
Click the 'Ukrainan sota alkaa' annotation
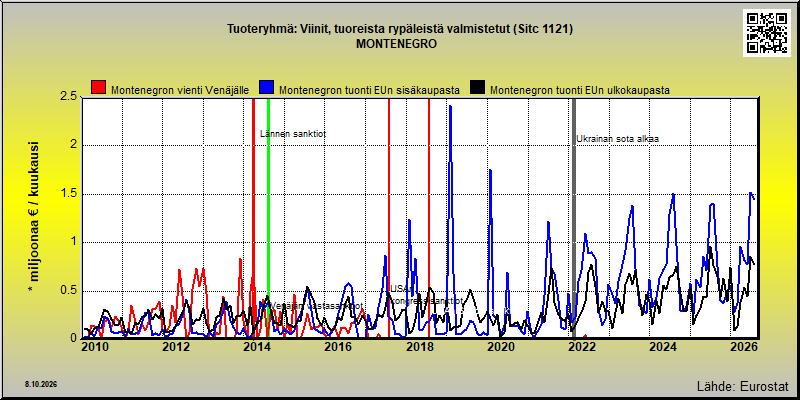click(x=618, y=139)
